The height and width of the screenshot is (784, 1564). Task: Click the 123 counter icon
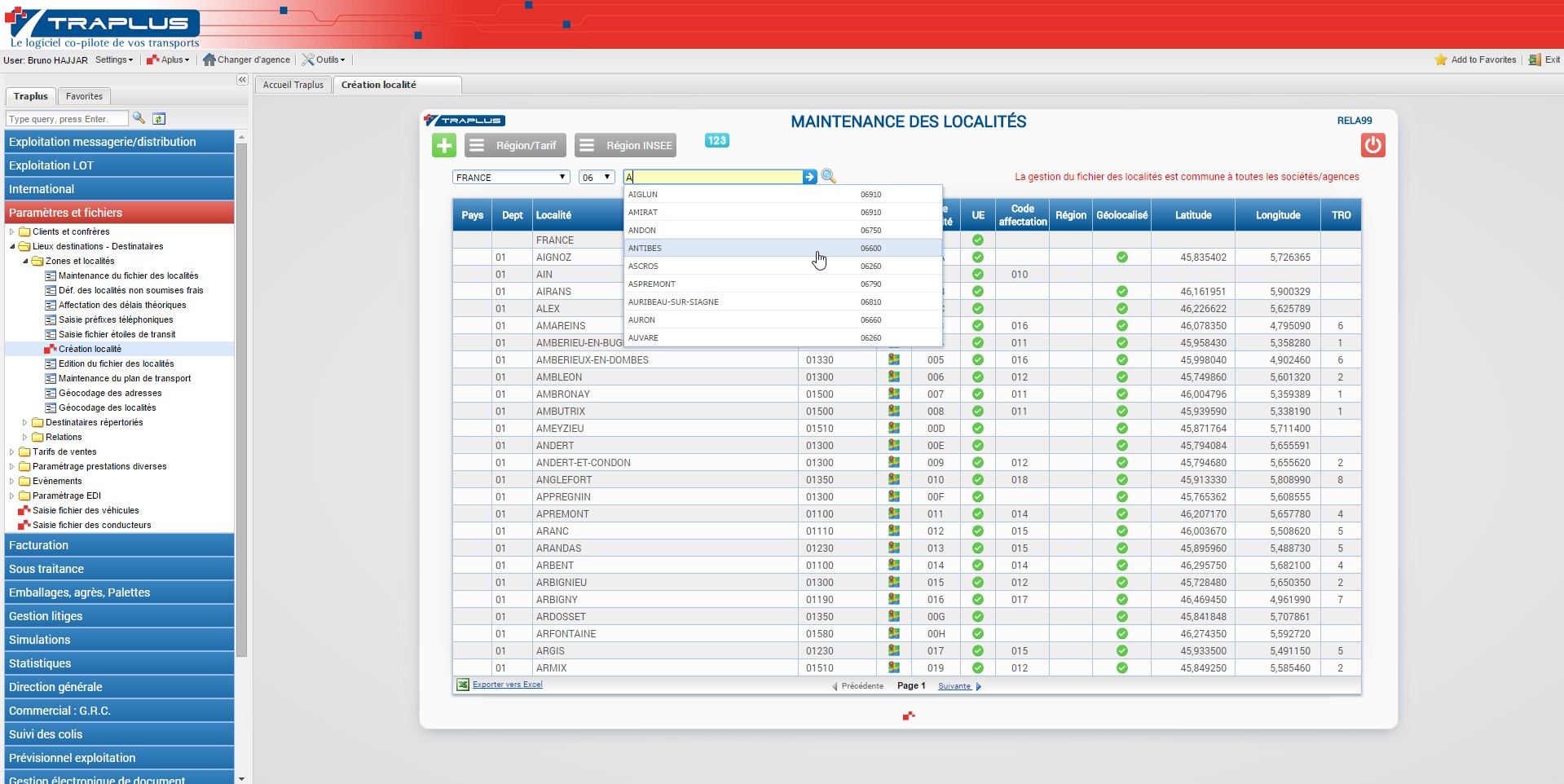coord(716,140)
